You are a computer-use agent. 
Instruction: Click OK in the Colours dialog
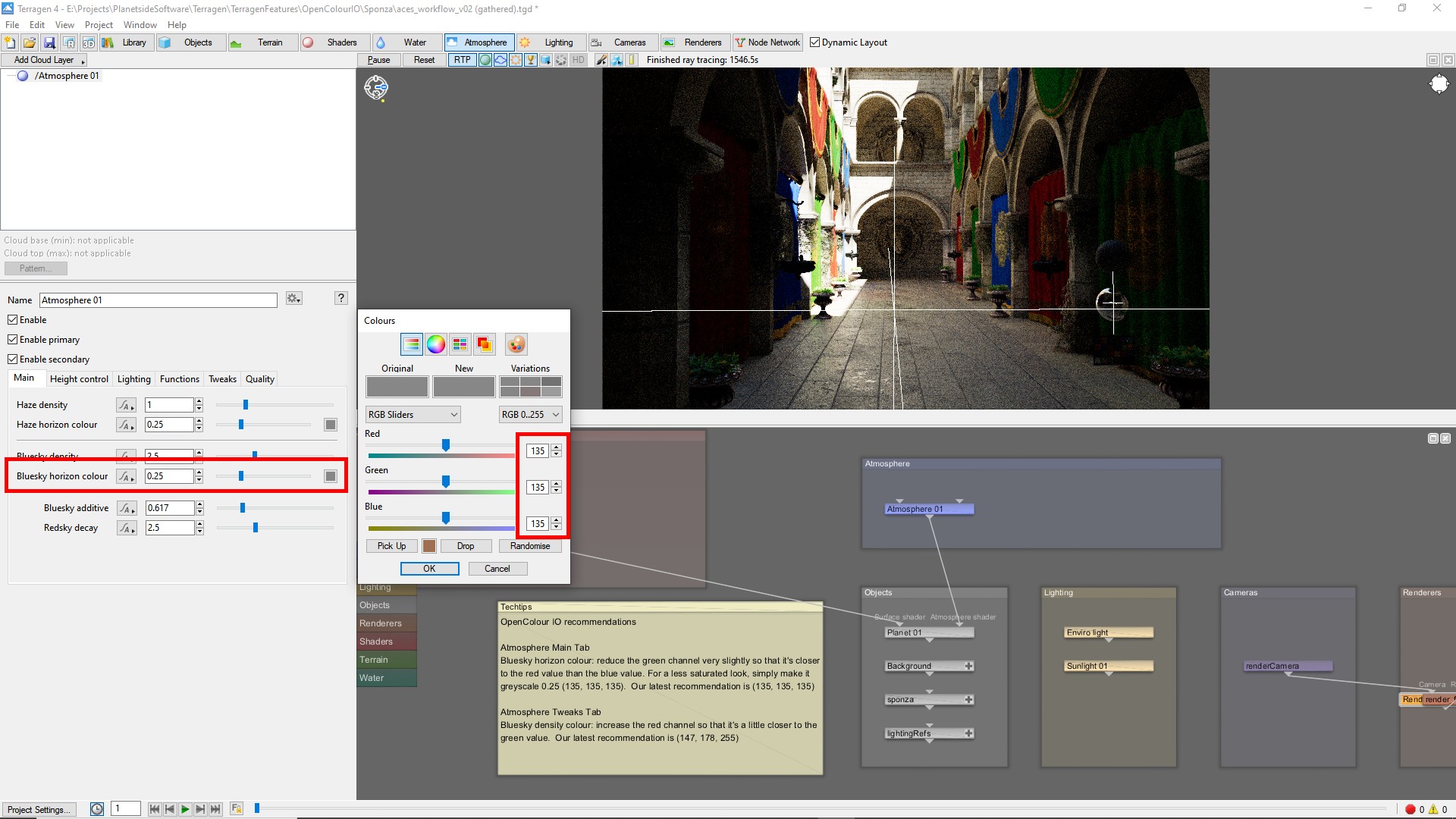click(429, 569)
